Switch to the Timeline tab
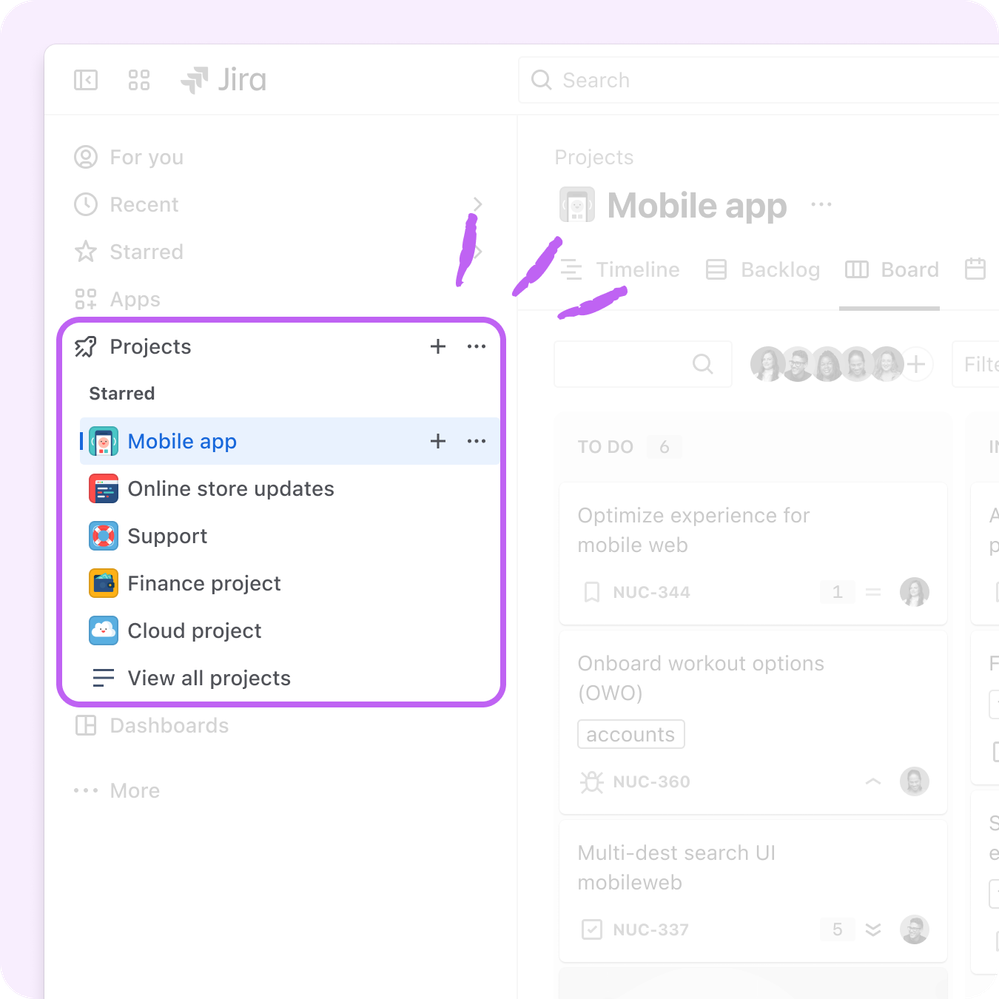This screenshot has width=999, height=999. tap(620, 270)
